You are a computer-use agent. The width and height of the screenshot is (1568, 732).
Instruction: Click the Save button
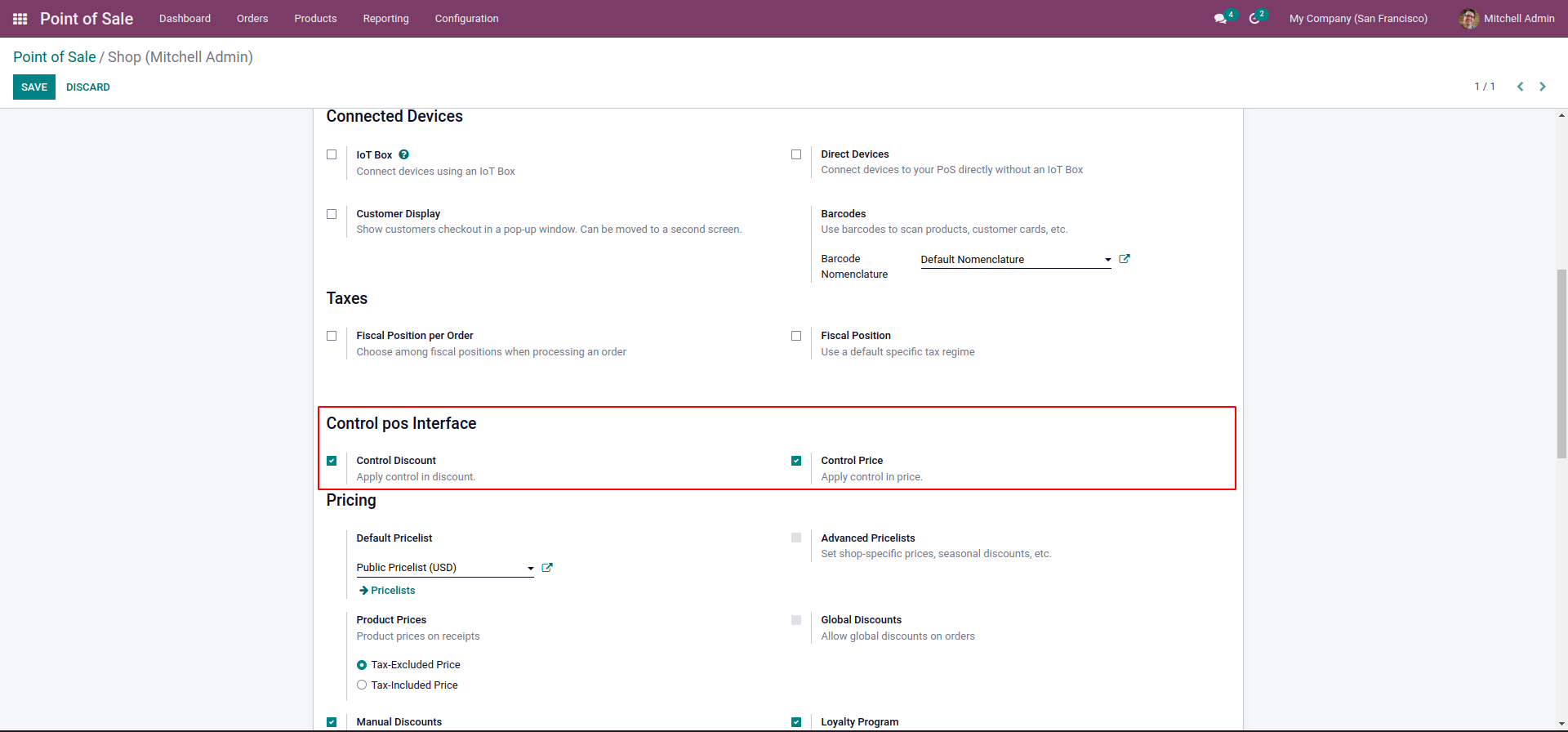34,87
